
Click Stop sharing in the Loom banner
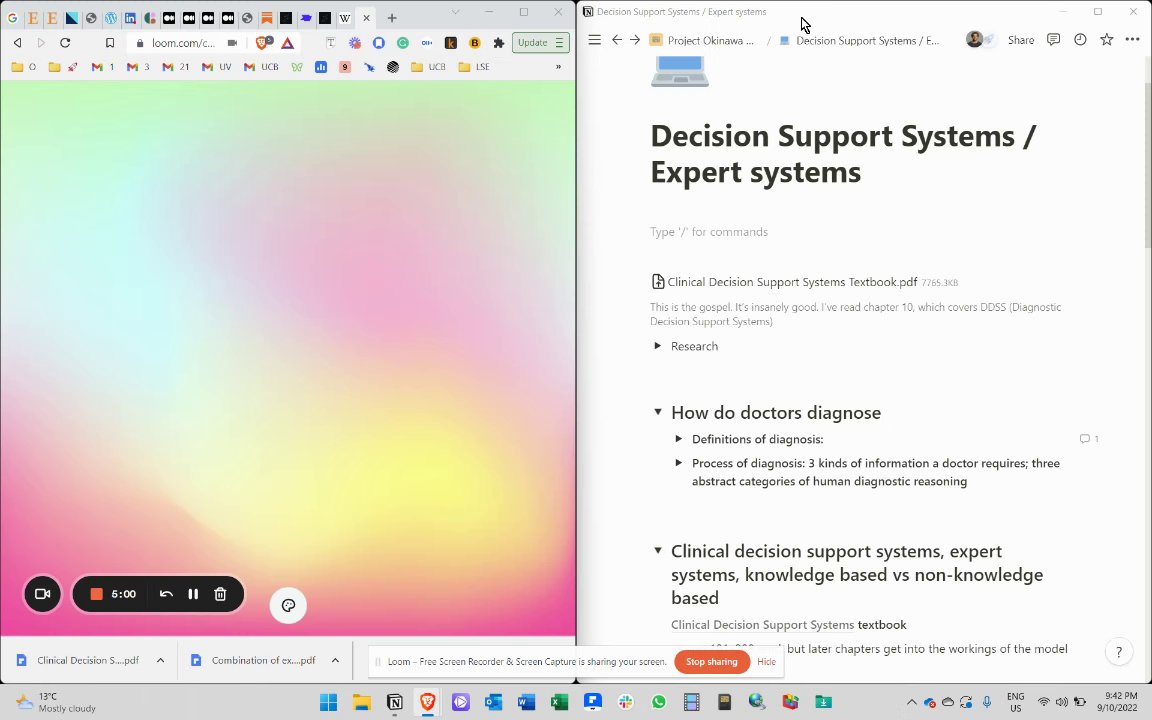(711, 662)
